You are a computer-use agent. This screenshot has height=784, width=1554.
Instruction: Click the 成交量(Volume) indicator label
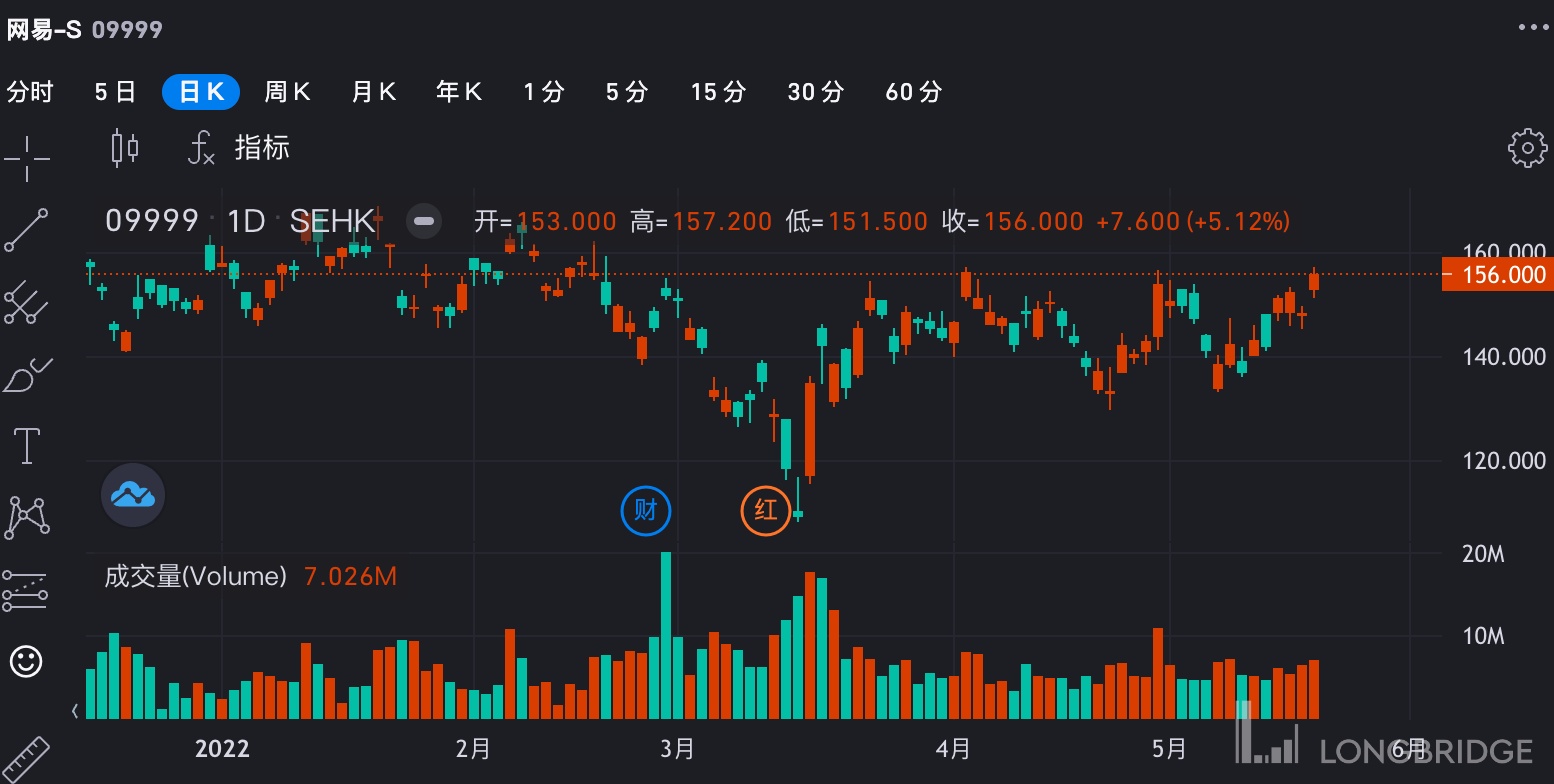click(196, 576)
